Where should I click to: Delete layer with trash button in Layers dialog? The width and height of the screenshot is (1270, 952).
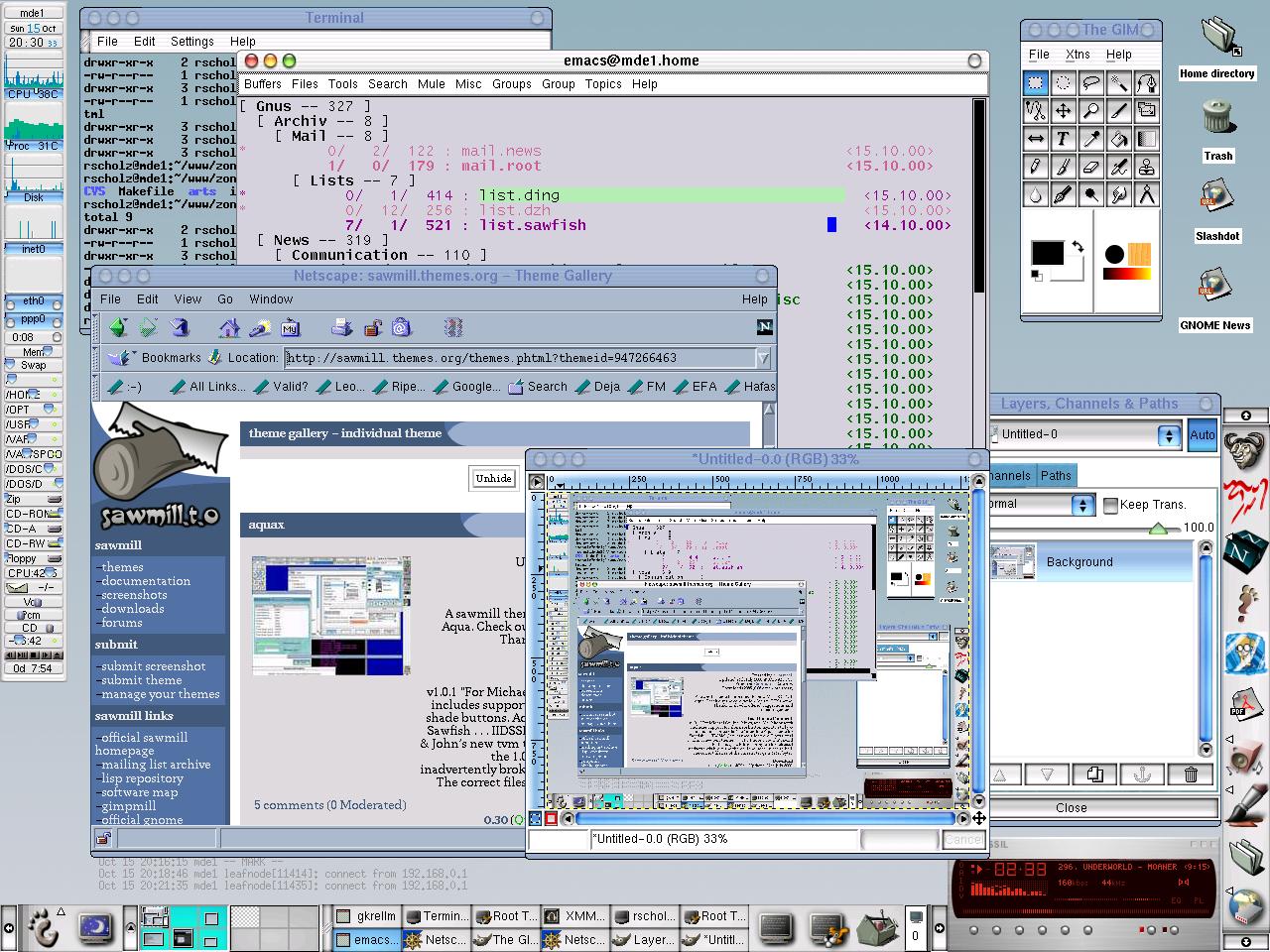click(x=1191, y=774)
